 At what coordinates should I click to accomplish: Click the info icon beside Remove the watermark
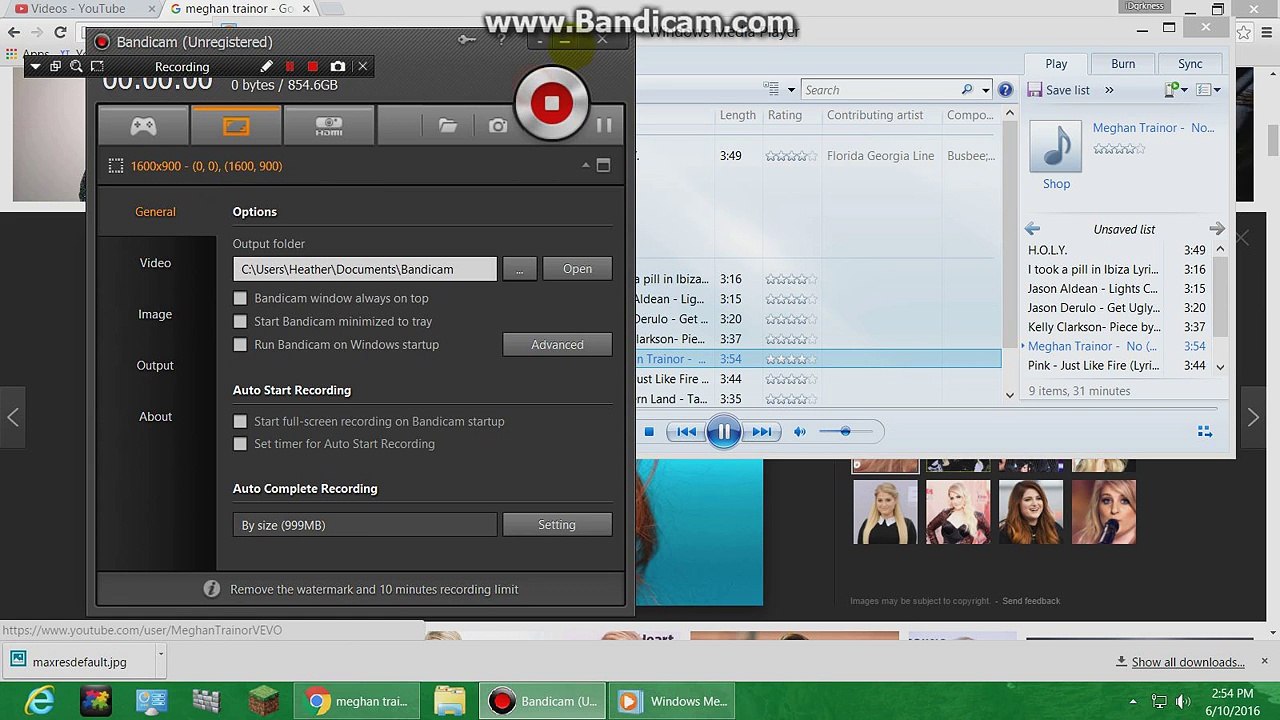(x=211, y=589)
